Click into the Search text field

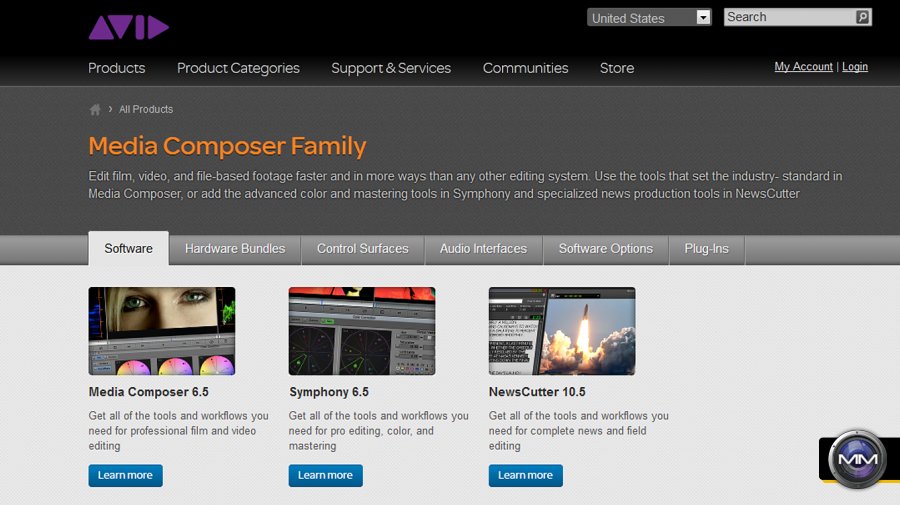[x=788, y=17]
